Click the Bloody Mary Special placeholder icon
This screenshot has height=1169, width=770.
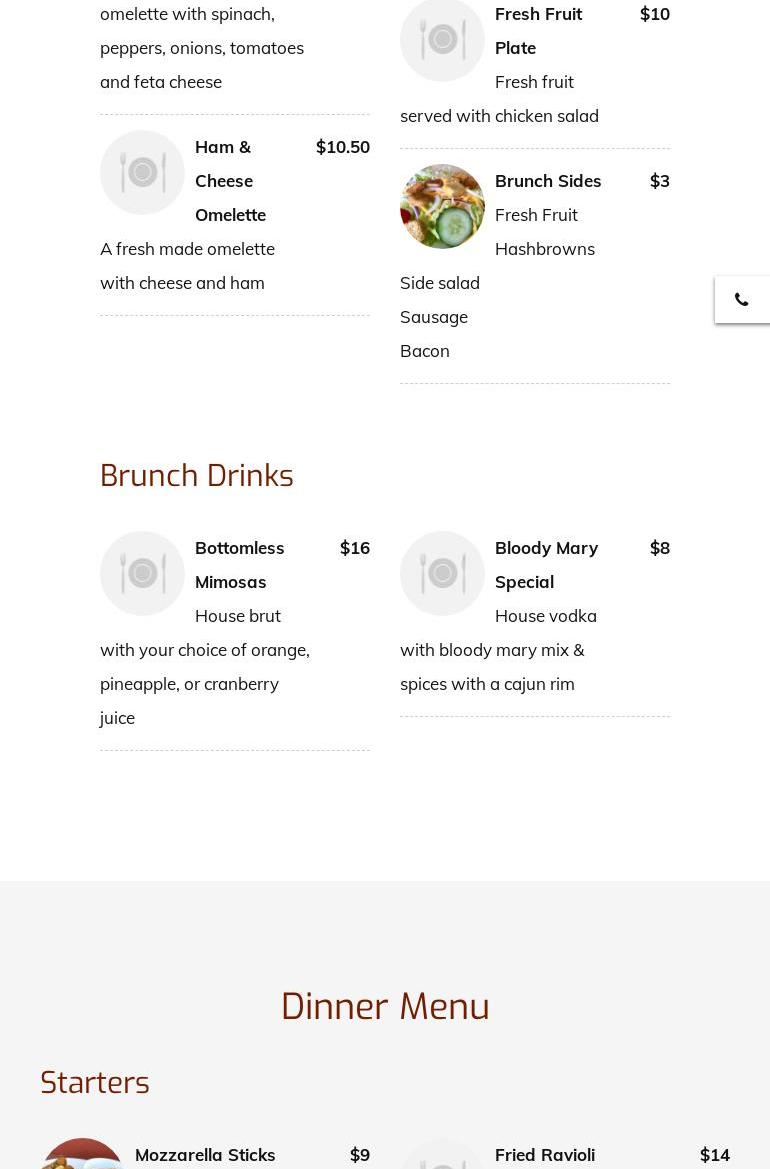point(442,573)
